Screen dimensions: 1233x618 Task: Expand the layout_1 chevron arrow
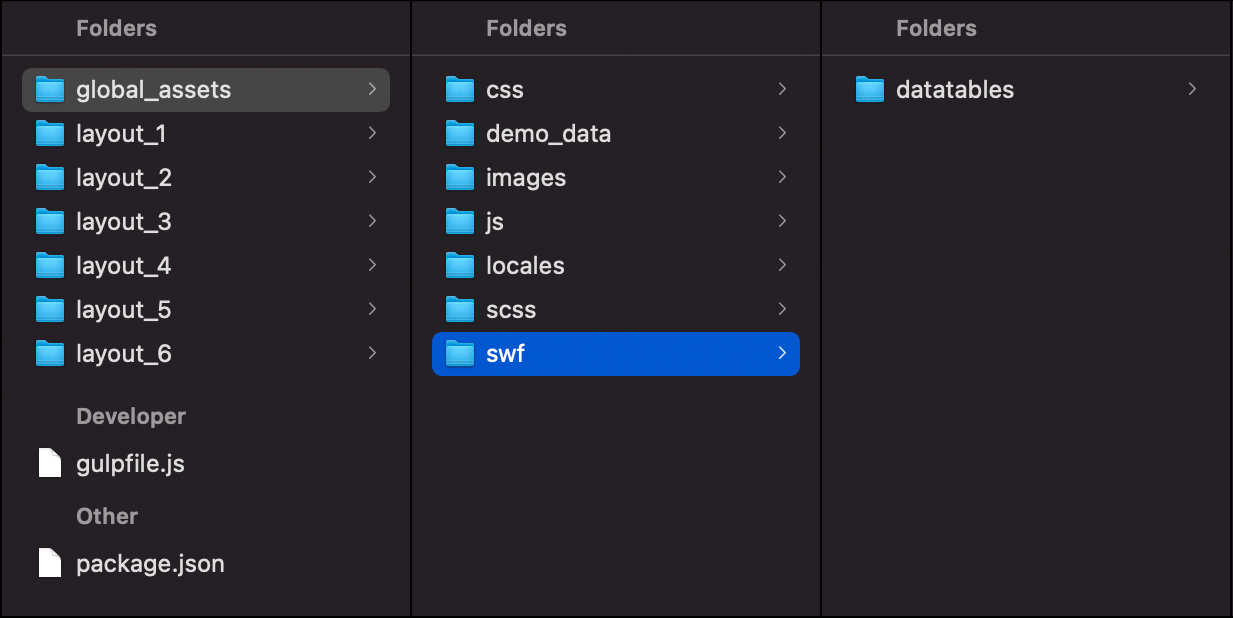click(372, 133)
